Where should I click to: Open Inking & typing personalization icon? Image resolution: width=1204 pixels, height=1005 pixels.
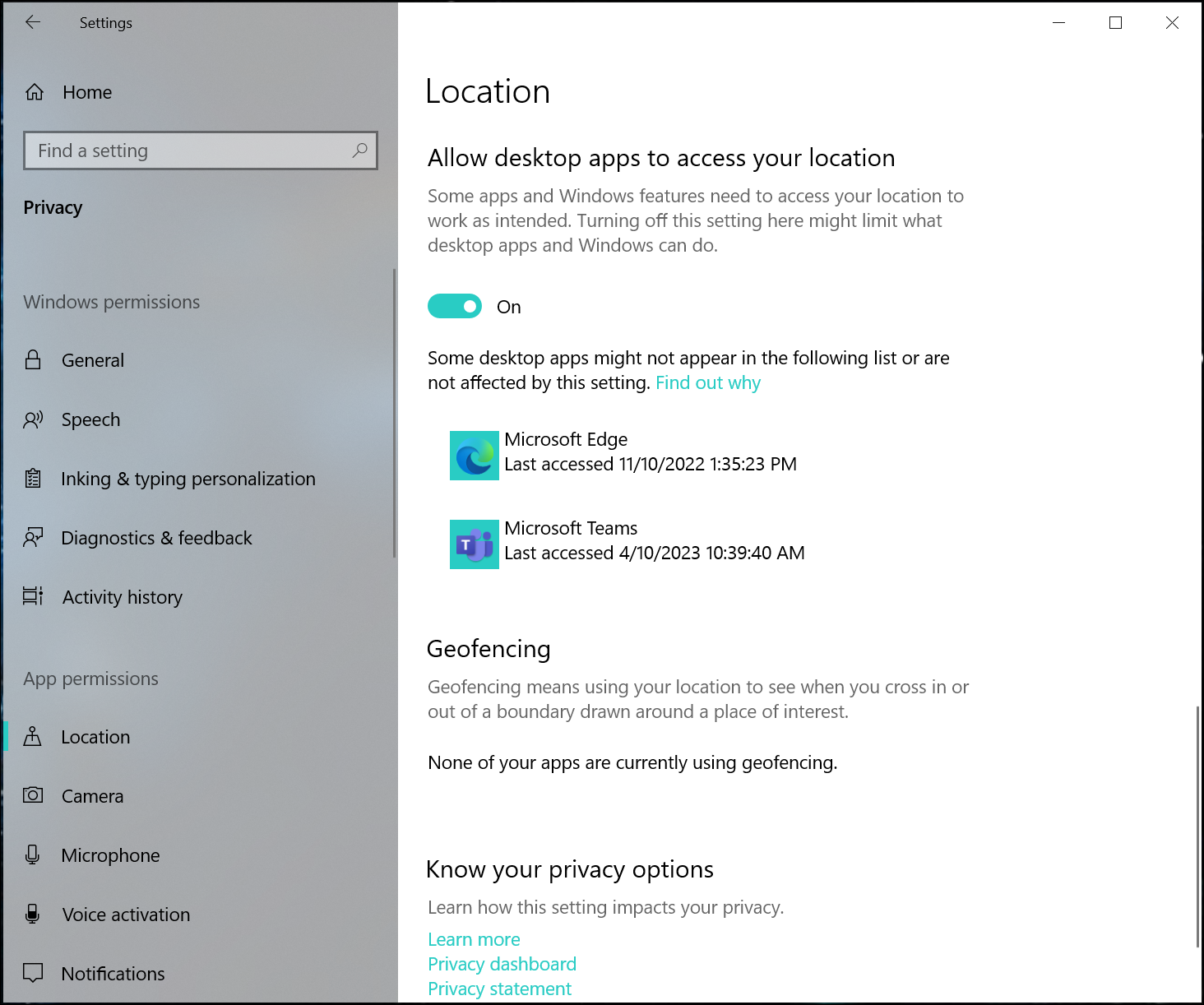pyautogui.click(x=33, y=478)
